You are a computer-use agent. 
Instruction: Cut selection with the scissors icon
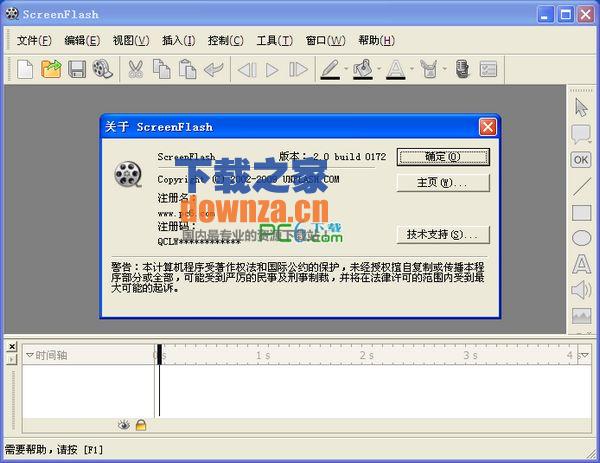click(135, 70)
